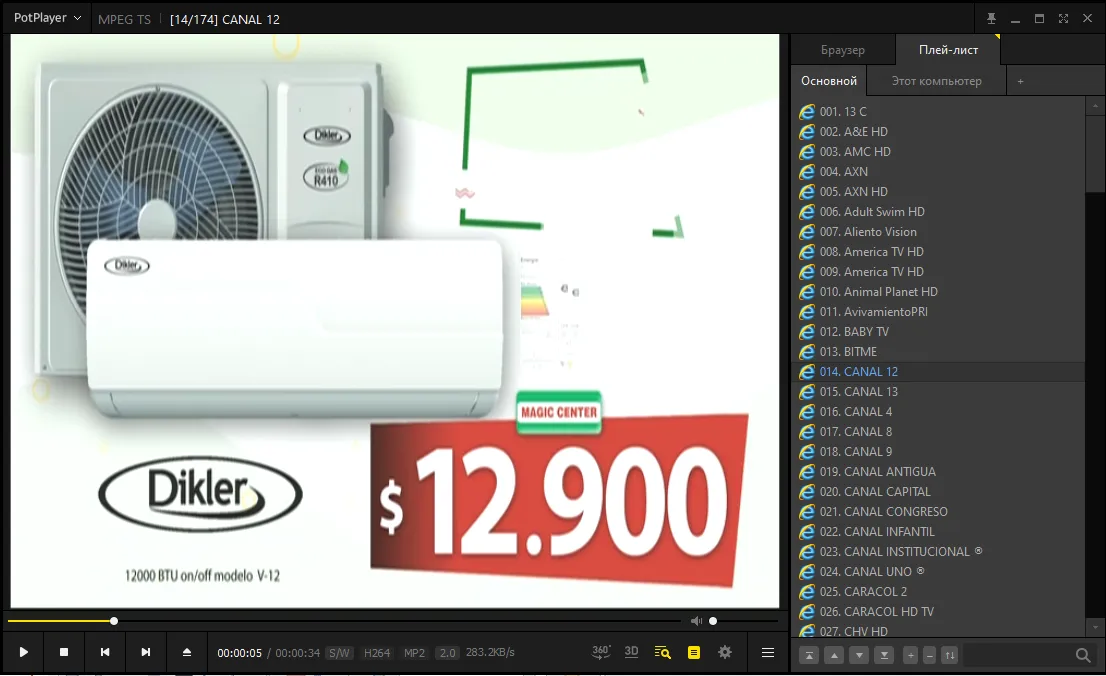Adjust the volume slider knob
Screen dimensions: 1106x676
point(713,621)
